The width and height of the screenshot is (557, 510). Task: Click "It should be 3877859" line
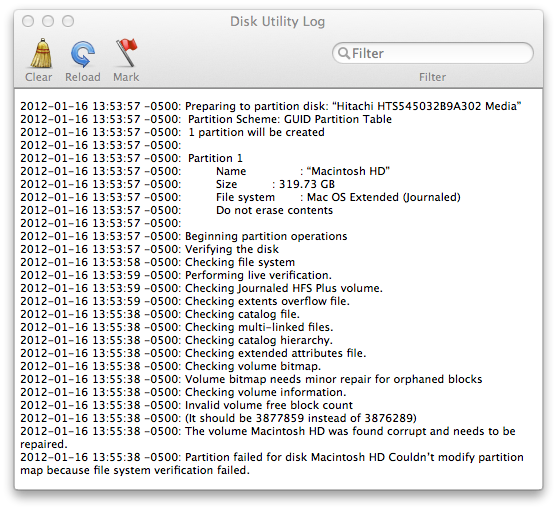click(x=218, y=418)
